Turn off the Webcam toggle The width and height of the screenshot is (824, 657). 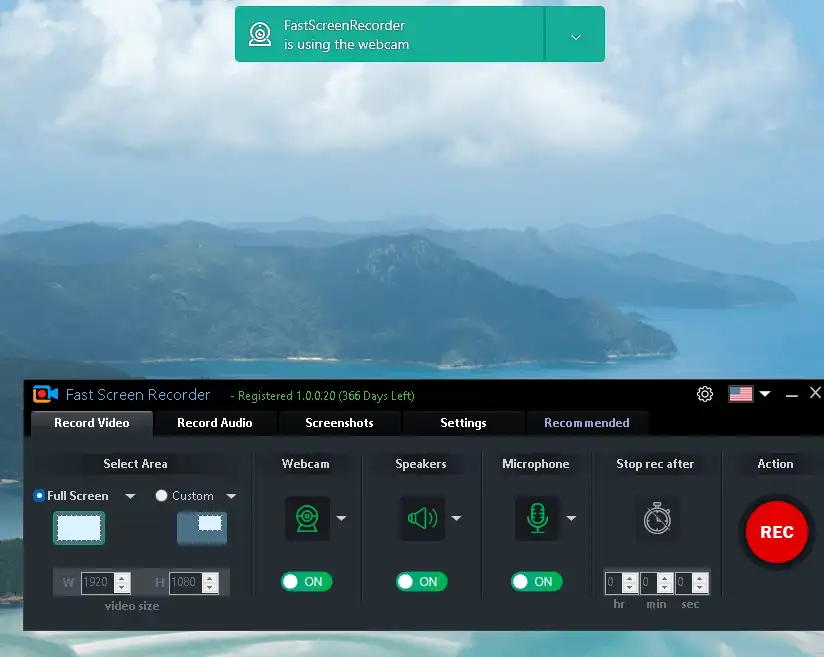tap(306, 581)
